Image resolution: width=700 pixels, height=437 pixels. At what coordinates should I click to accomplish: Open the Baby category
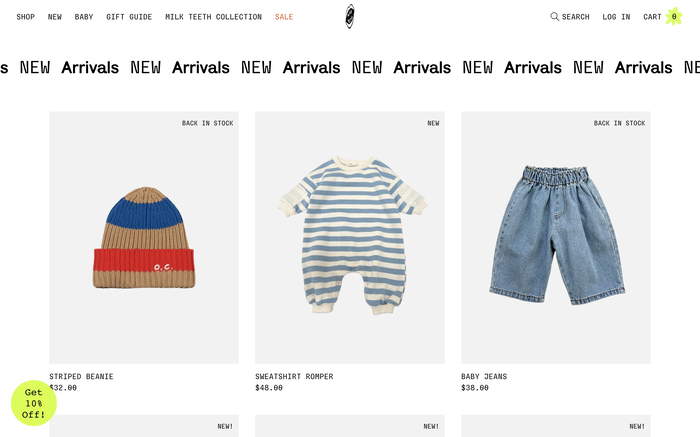click(x=84, y=17)
